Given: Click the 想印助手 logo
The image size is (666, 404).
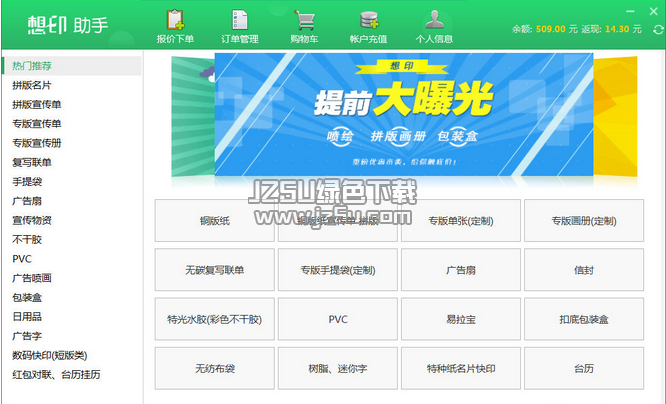Looking at the screenshot, I should coord(68,25).
